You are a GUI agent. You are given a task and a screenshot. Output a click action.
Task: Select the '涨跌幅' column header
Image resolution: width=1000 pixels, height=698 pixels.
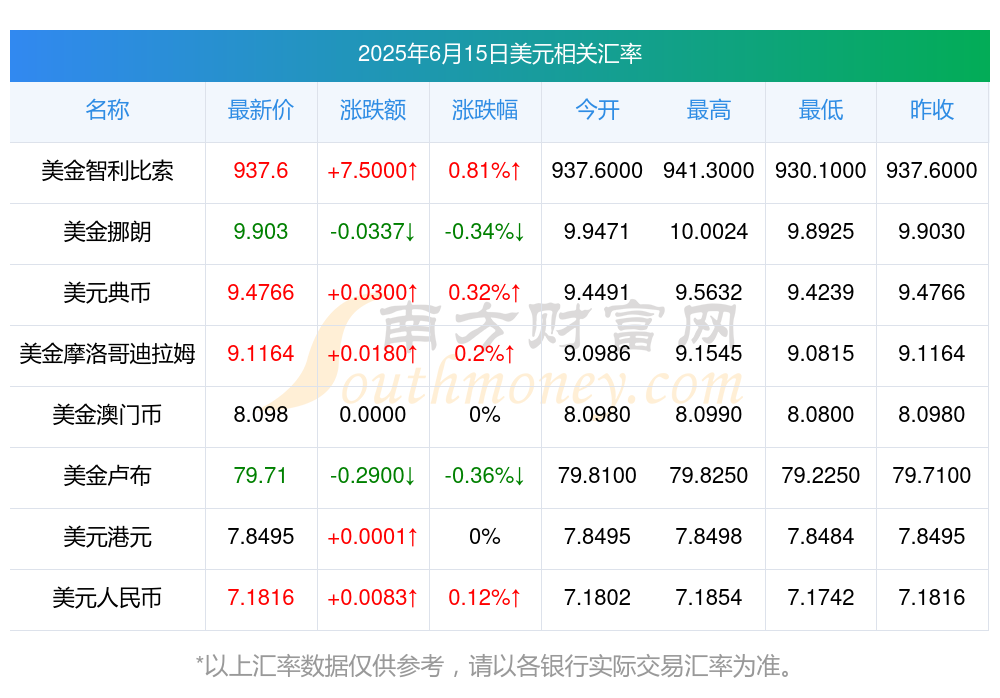click(x=485, y=110)
